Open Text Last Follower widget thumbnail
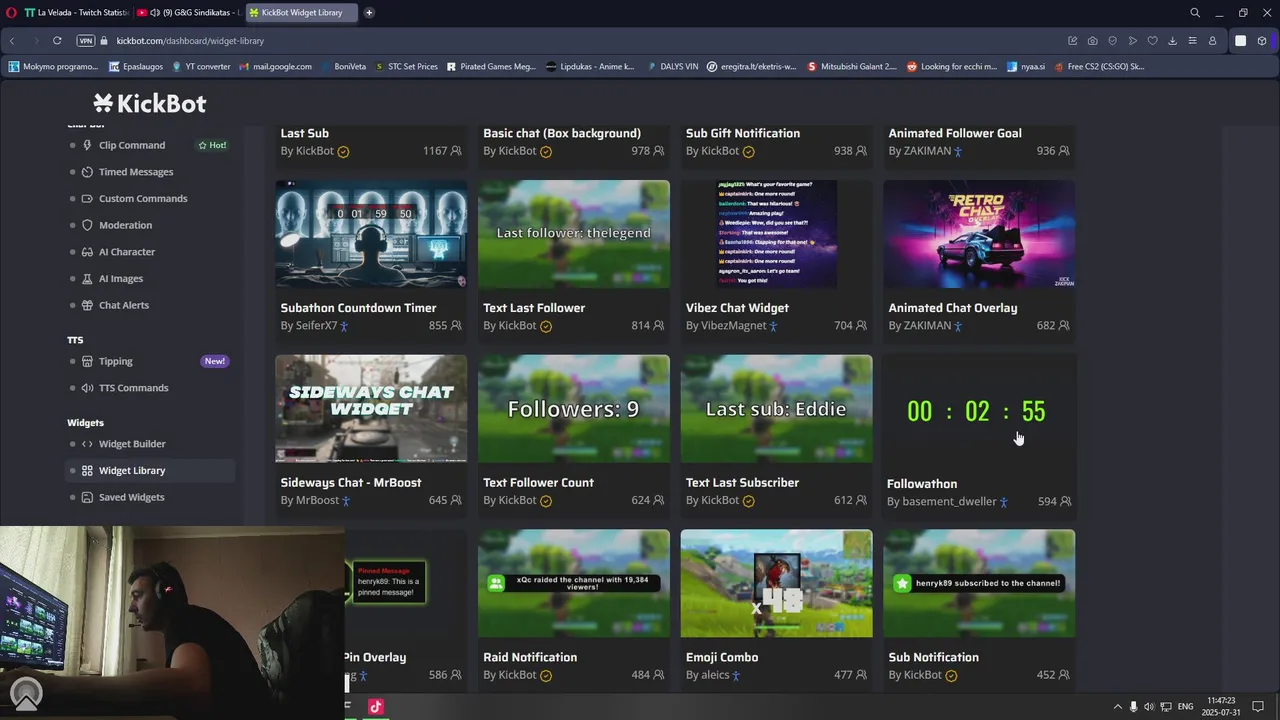The width and height of the screenshot is (1280, 720). click(x=574, y=234)
